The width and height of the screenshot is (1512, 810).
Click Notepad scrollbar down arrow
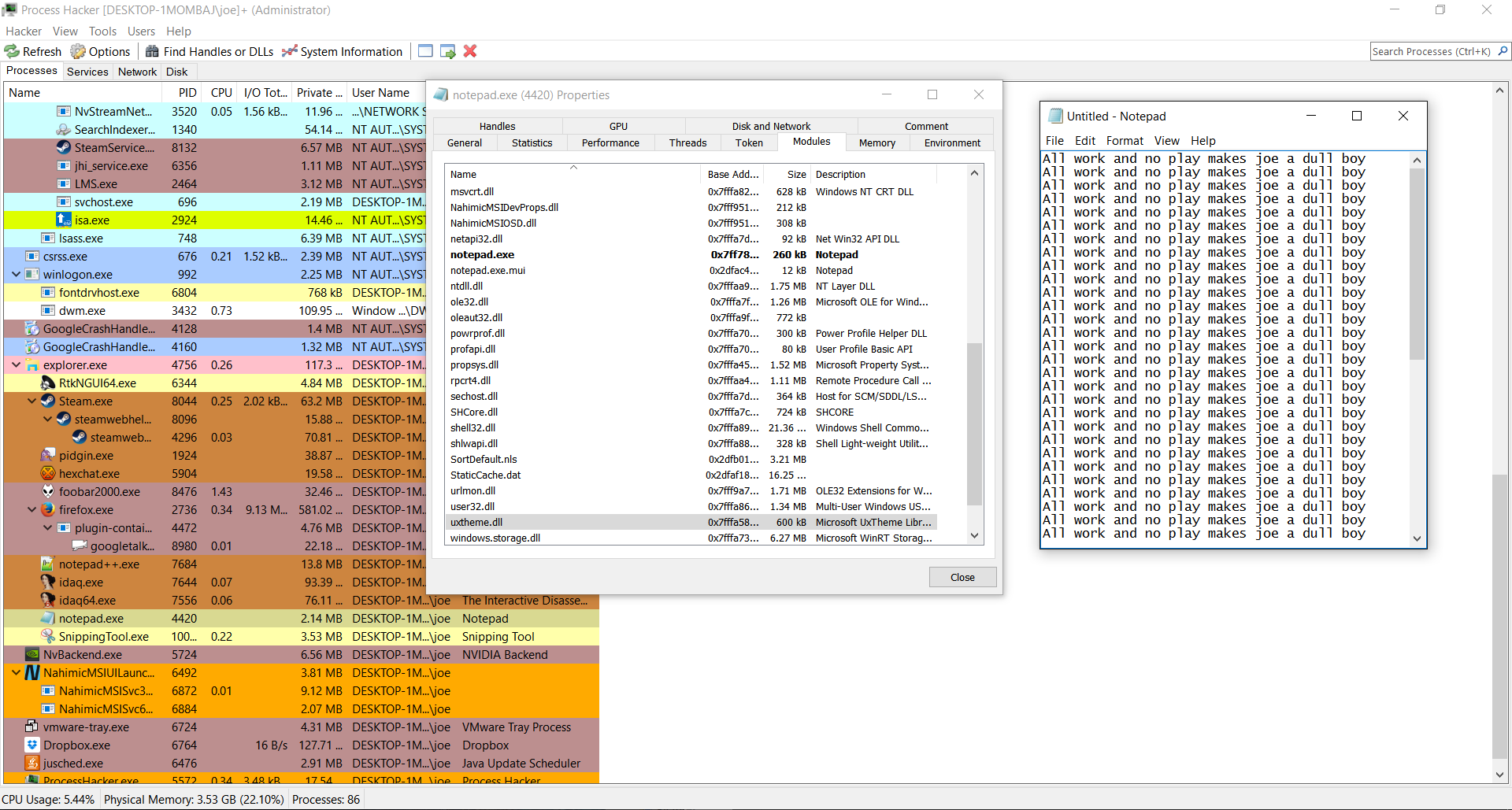1417,539
